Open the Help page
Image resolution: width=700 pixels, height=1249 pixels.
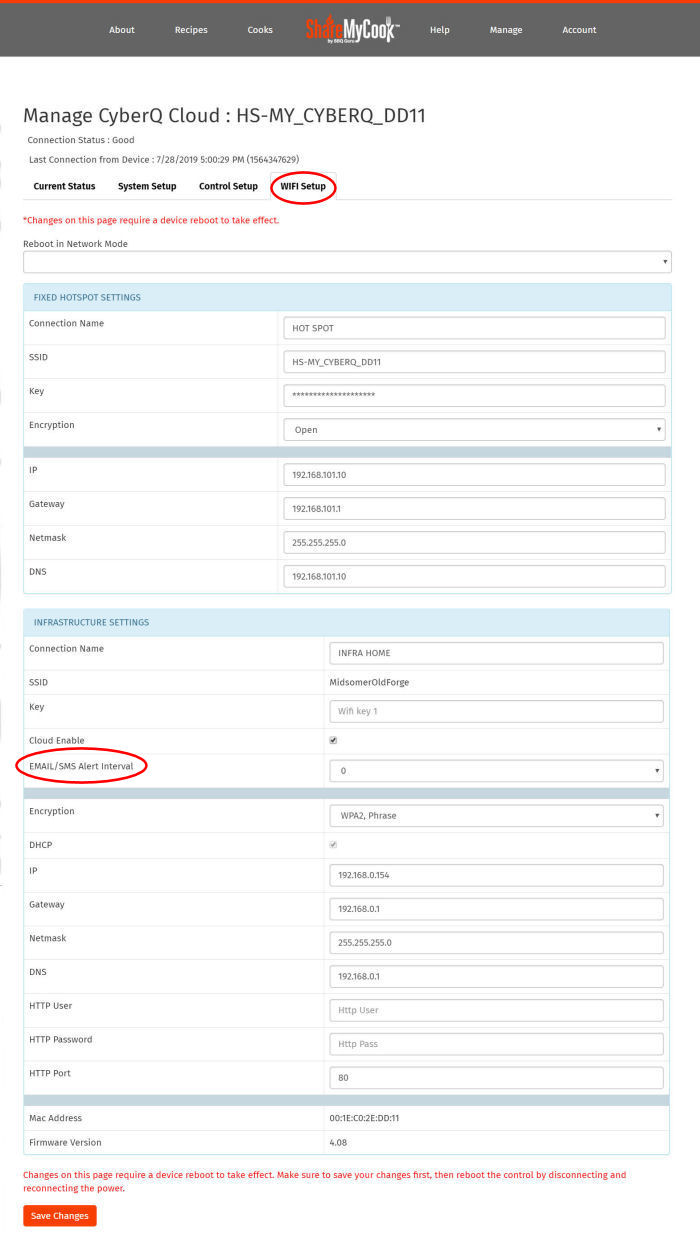(x=439, y=30)
